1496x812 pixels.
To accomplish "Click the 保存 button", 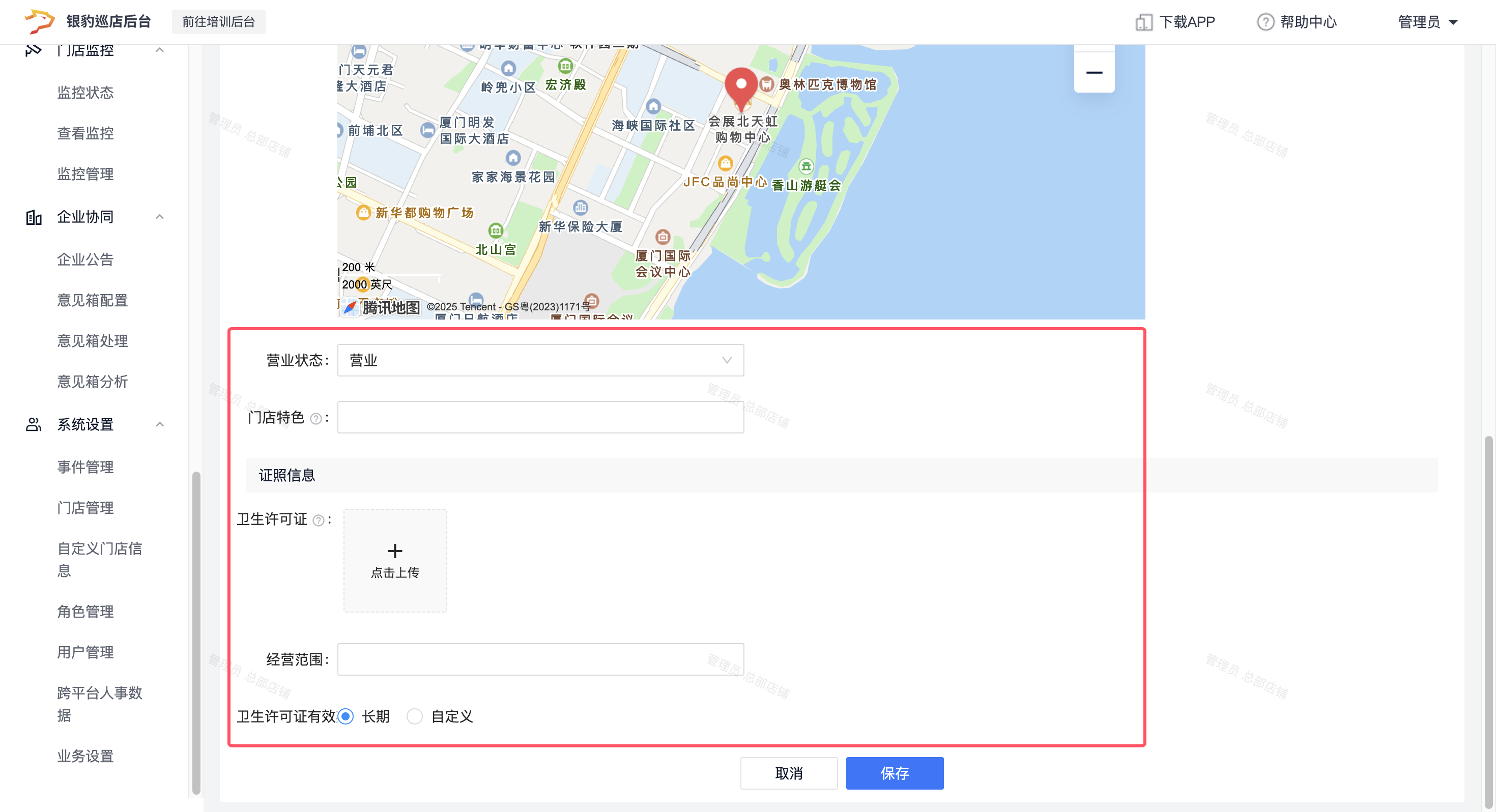I will pos(895,773).
